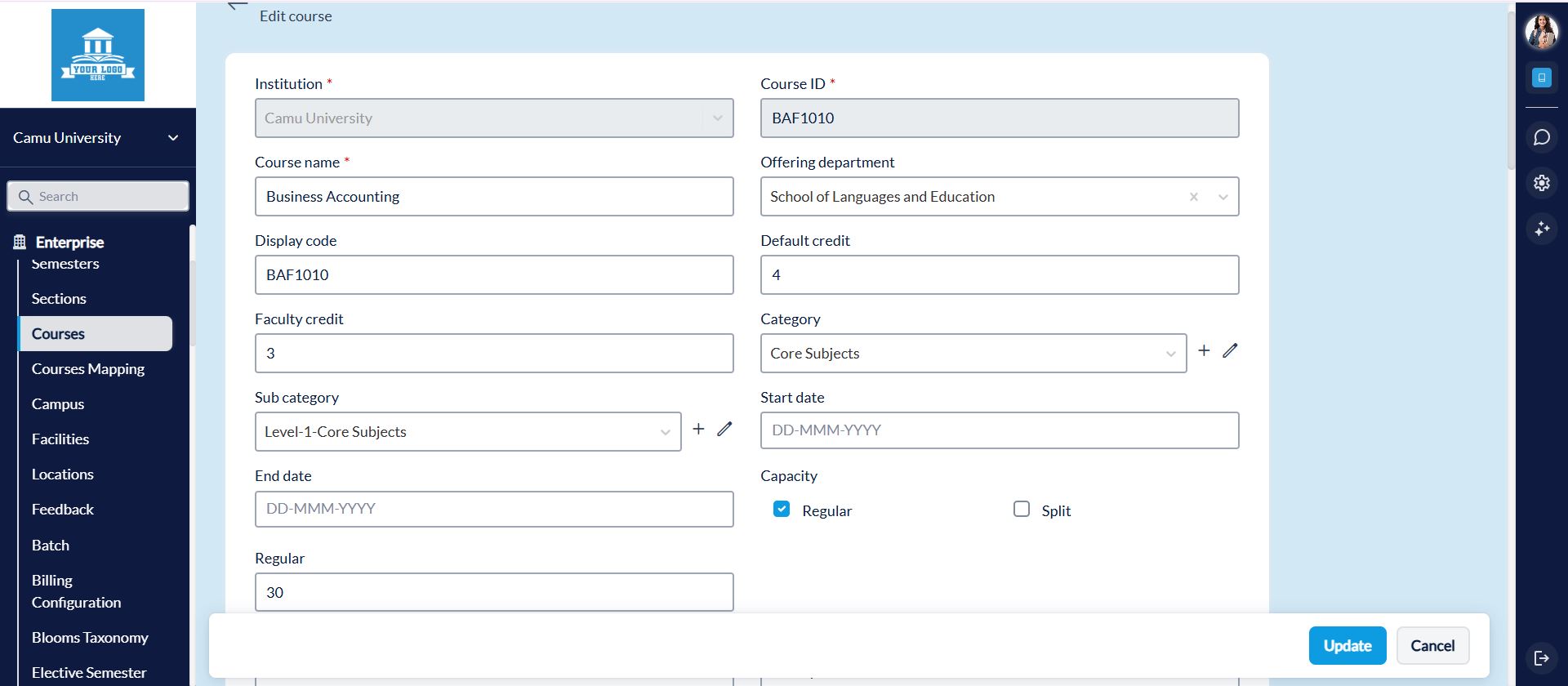Click the logout icon at bottom right
The image size is (1568, 686).
click(x=1541, y=657)
